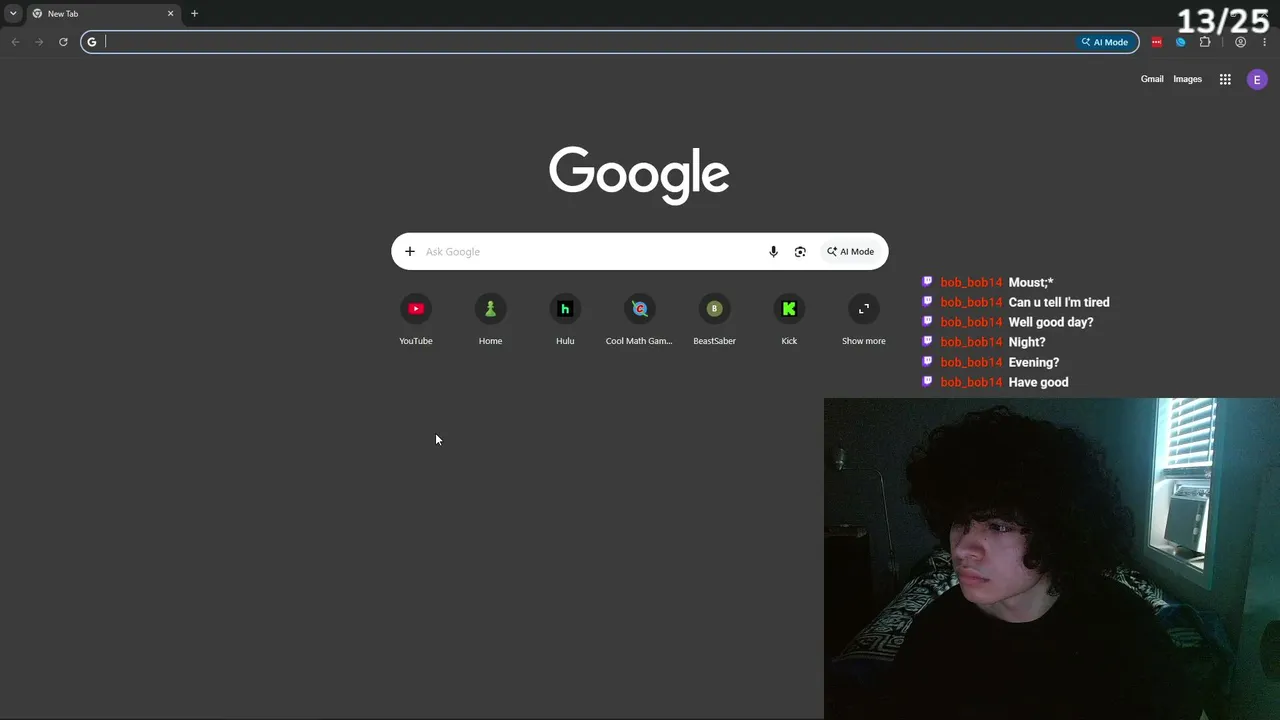Click the webcam video overlay
1280x720 pixels.
[x=1052, y=559]
